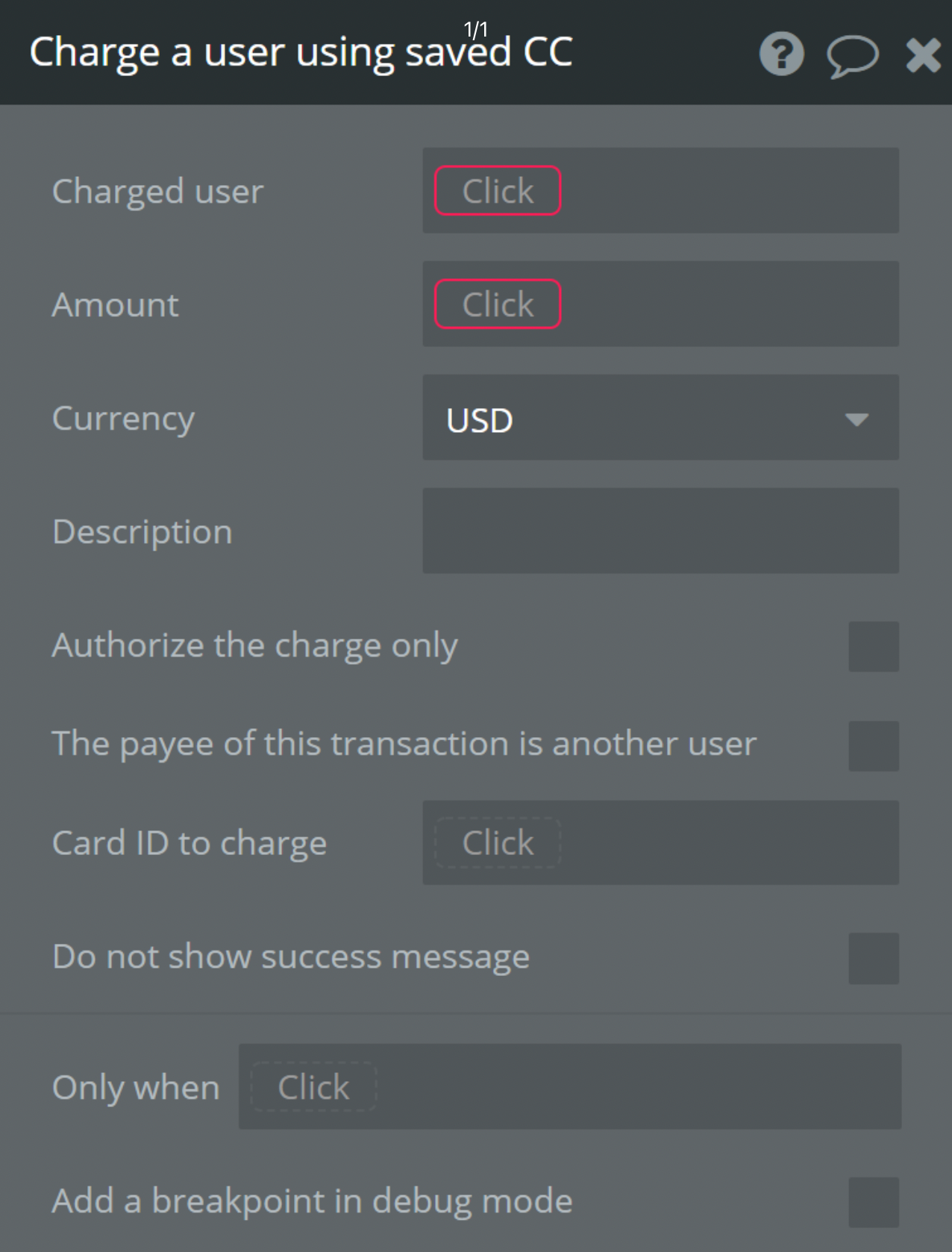Enable Authorize the charge only

coord(873,645)
